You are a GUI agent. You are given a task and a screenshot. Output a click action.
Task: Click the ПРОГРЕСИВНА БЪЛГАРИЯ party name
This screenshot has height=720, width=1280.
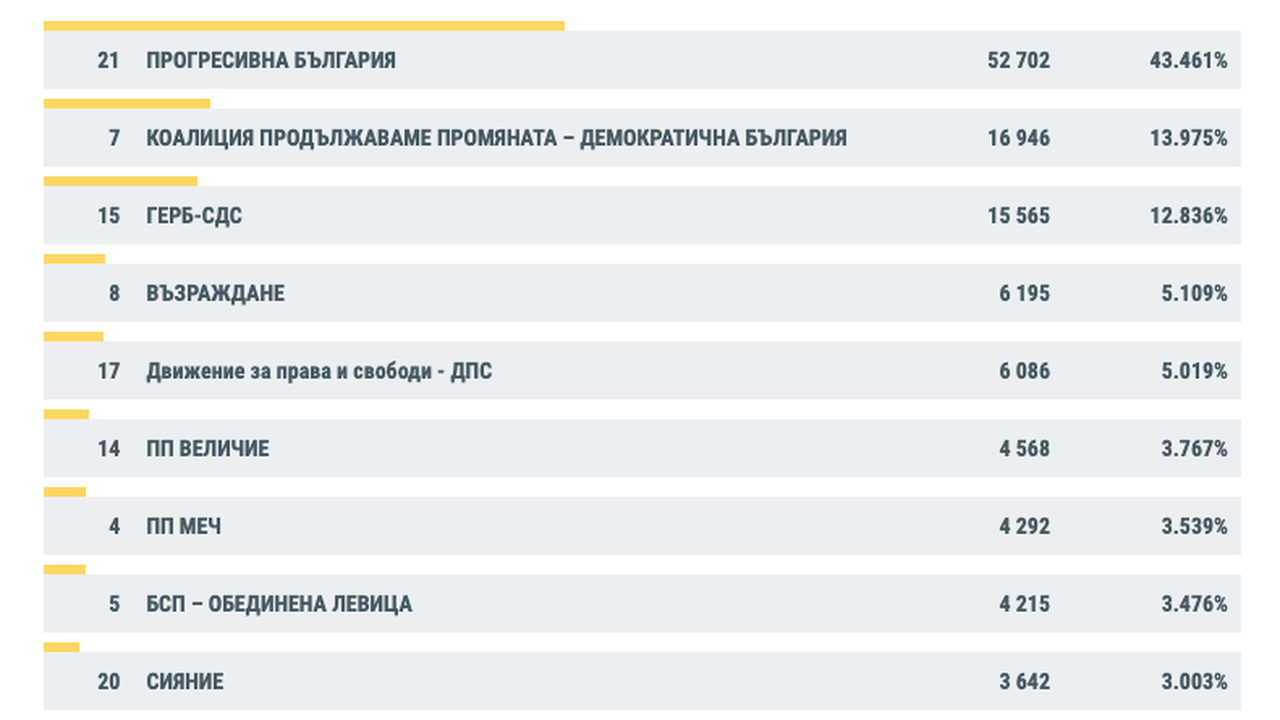pyautogui.click(x=271, y=60)
